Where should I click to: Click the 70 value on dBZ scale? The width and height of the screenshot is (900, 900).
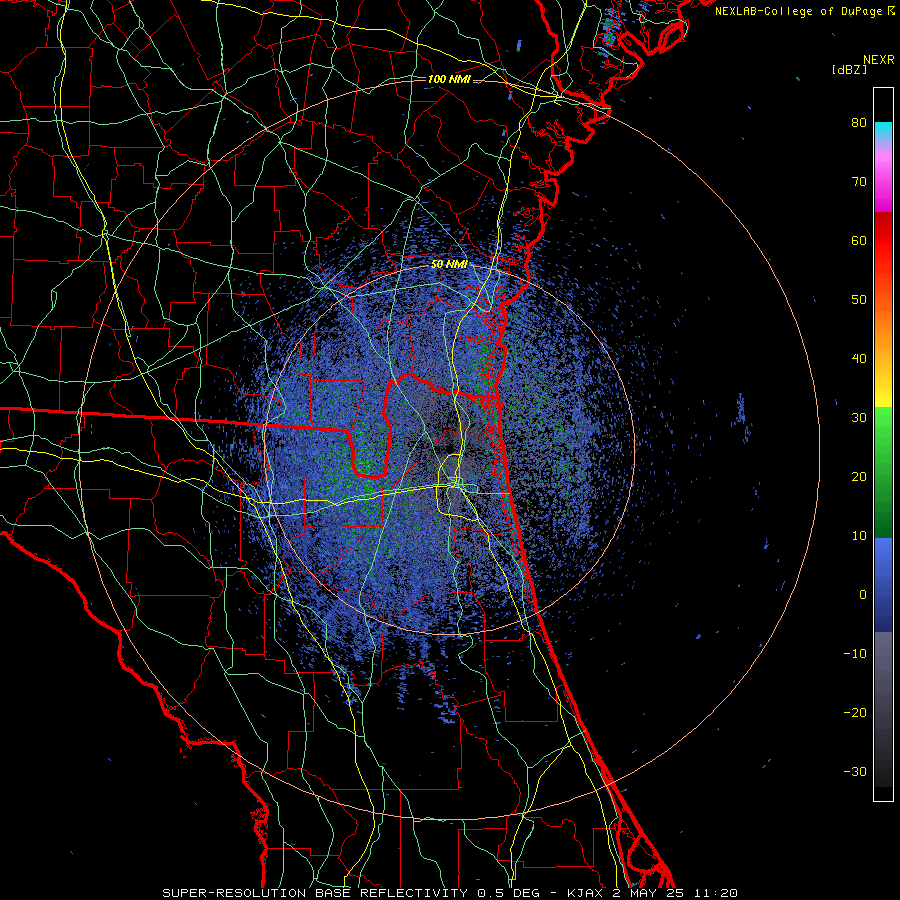pyautogui.click(x=859, y=182)
